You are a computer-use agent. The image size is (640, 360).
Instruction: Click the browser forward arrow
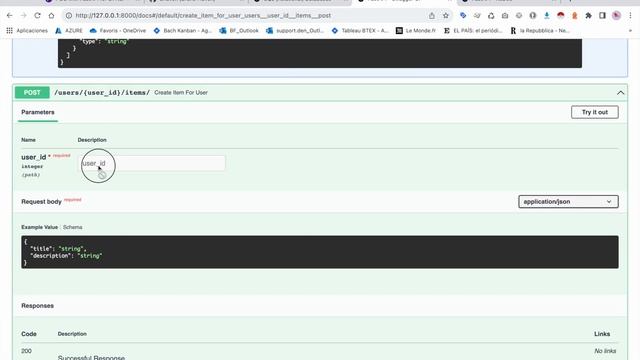click(24, 16)
